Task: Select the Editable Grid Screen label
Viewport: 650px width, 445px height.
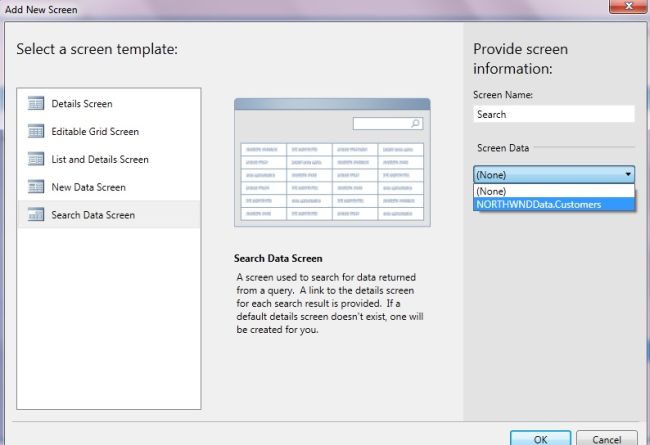Action: (x=95, y=131)
